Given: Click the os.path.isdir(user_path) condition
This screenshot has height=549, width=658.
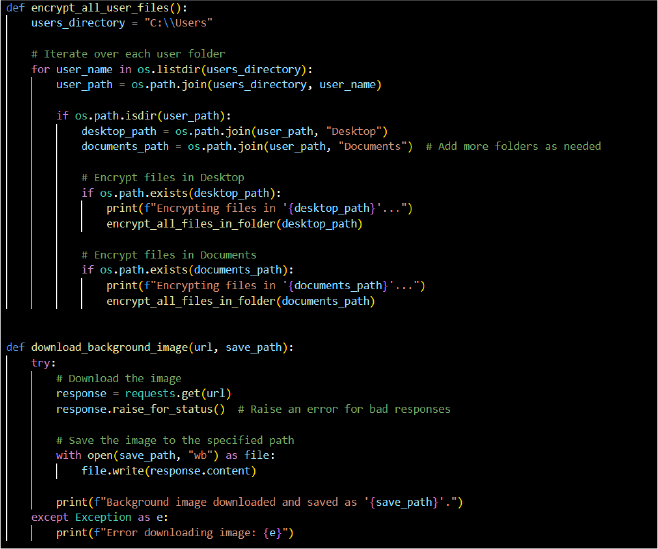Looking at the screenshot, I should point(150,116).
